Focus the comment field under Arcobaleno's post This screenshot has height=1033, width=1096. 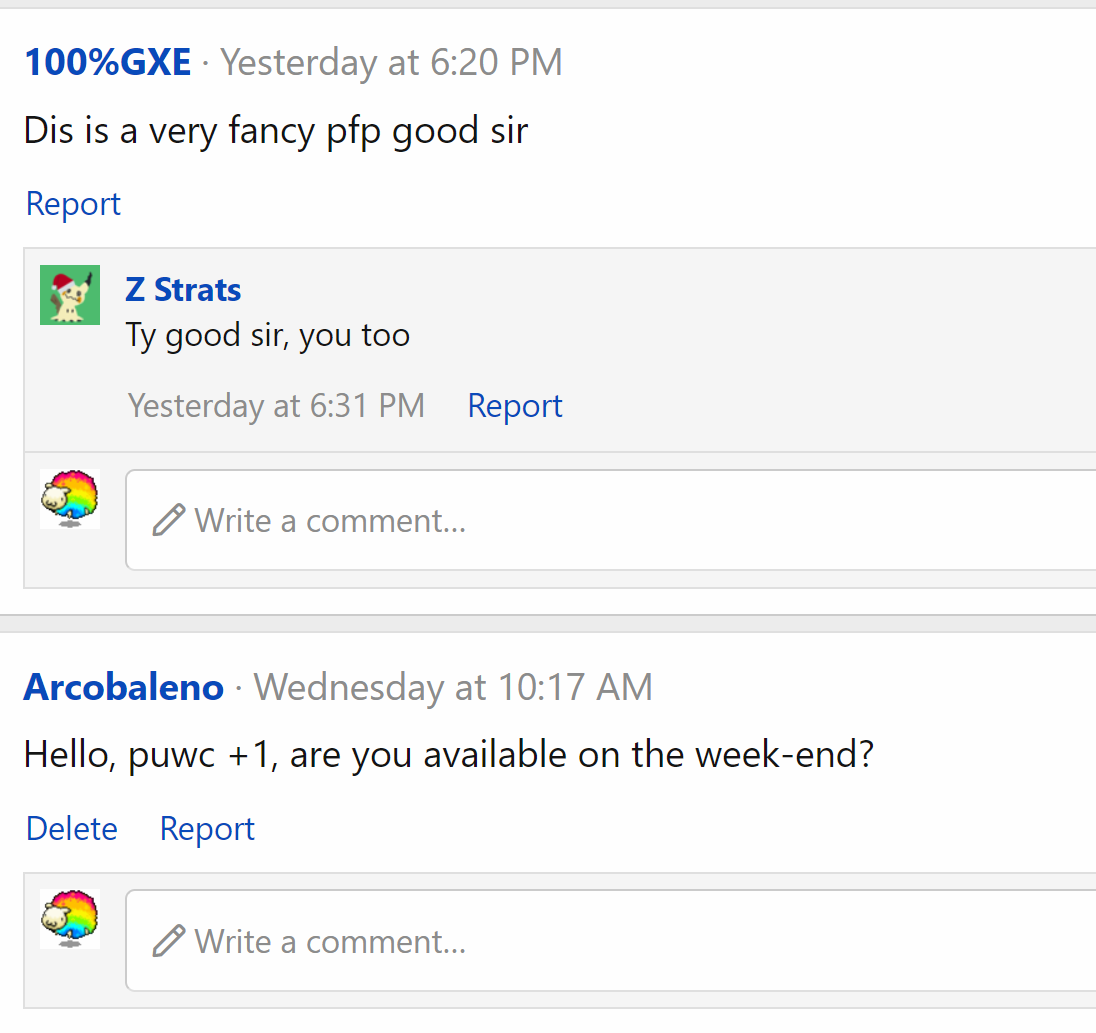tap(620, 941)
